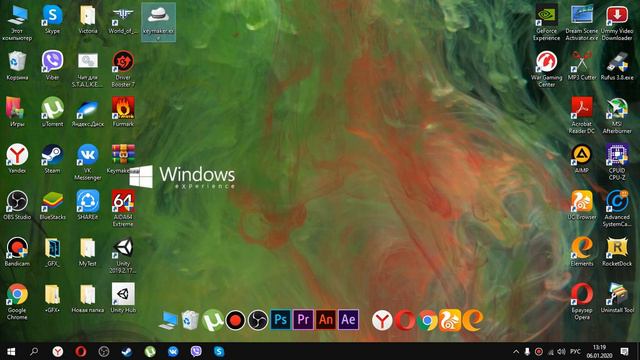Launch UC Browser from the desktop icon
This screenshot has height=360, width=640.
pyautogui.click(x=582, y=205)
